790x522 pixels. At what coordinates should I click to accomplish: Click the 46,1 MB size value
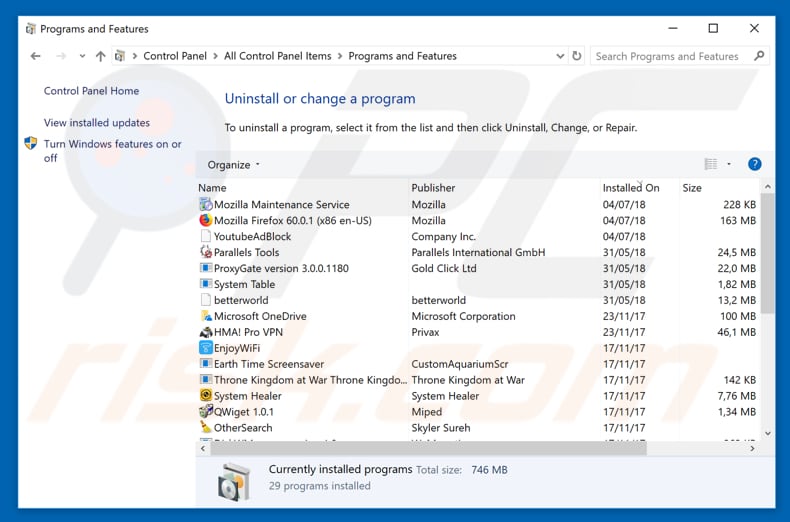point(737,332)
